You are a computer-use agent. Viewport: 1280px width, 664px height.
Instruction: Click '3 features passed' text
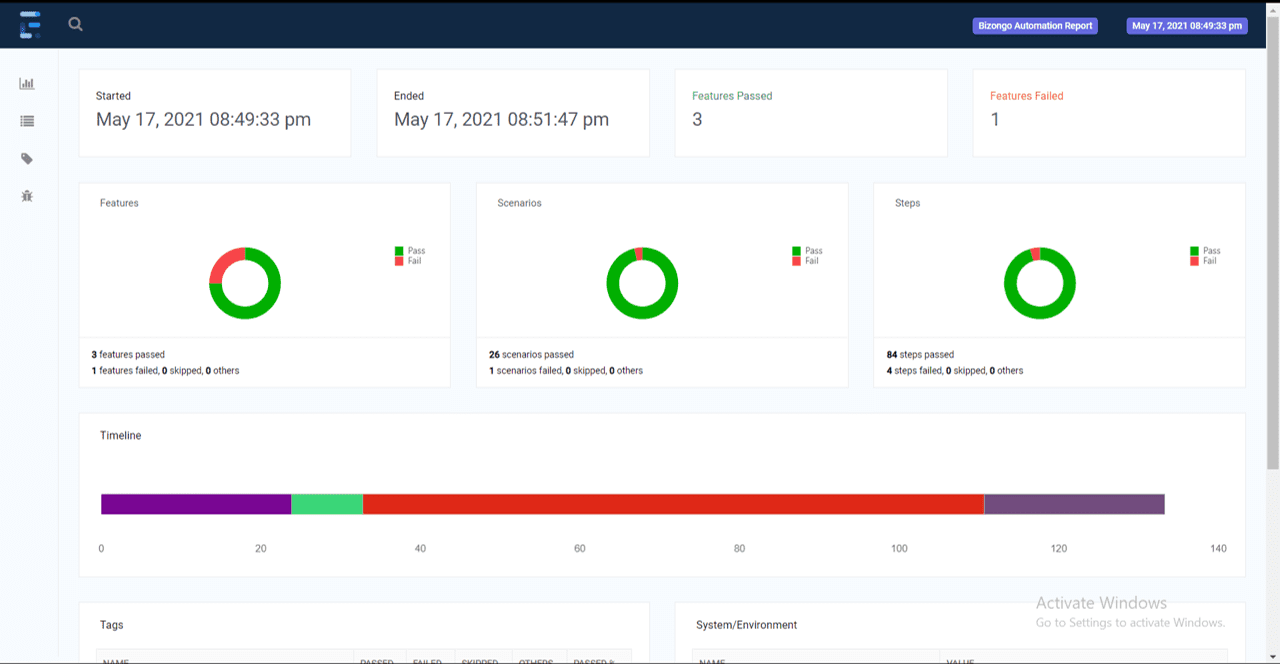pos(128,355)
